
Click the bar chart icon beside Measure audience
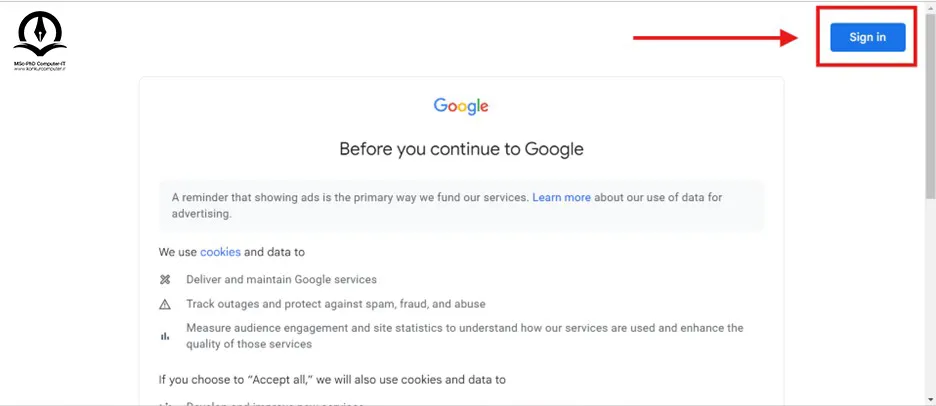165,336
